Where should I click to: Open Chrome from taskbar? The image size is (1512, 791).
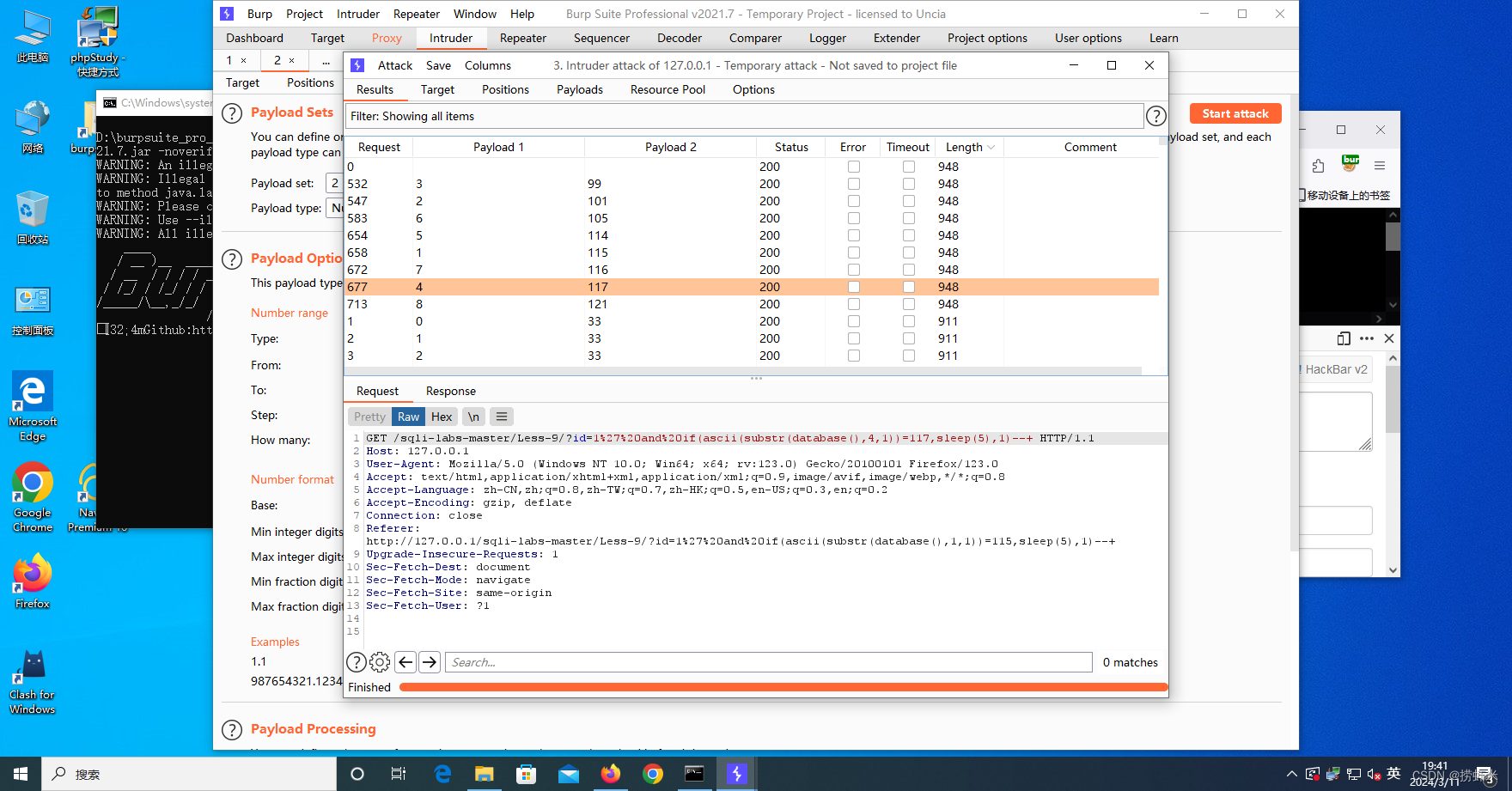[x=653, y=774]
